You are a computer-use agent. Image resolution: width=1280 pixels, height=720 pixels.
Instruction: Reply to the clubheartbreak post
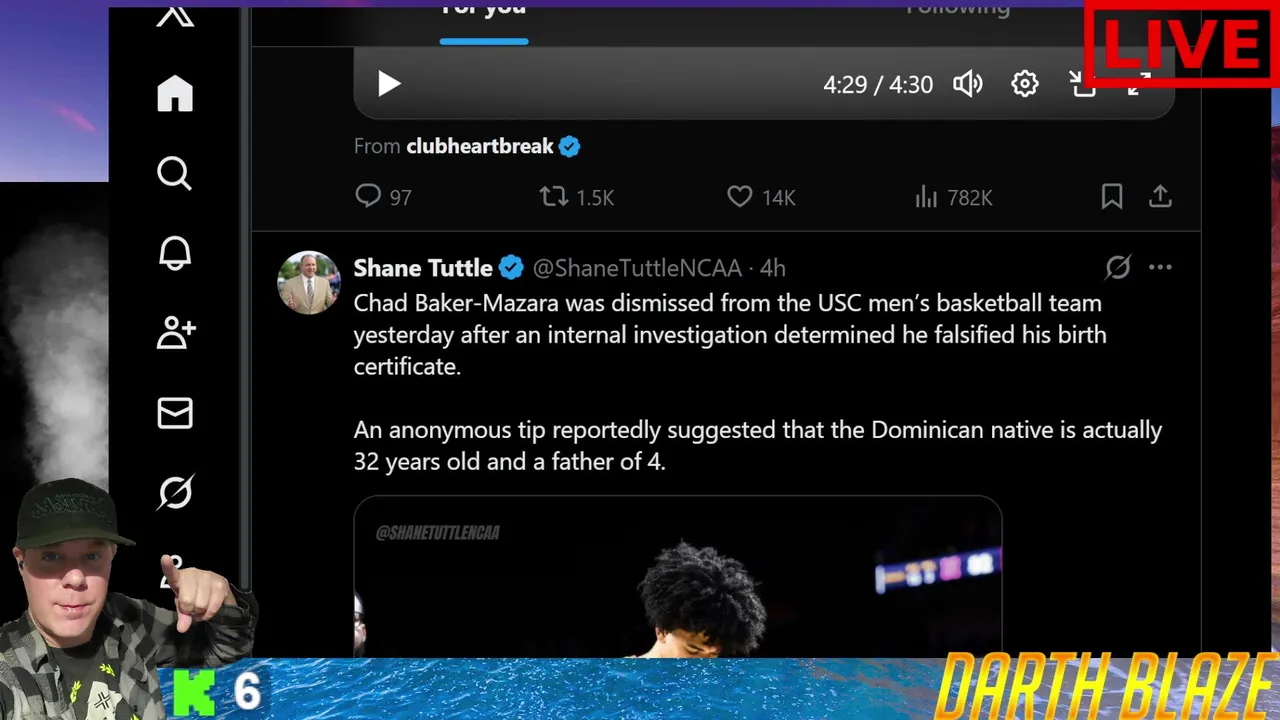[x=383, y=197]
